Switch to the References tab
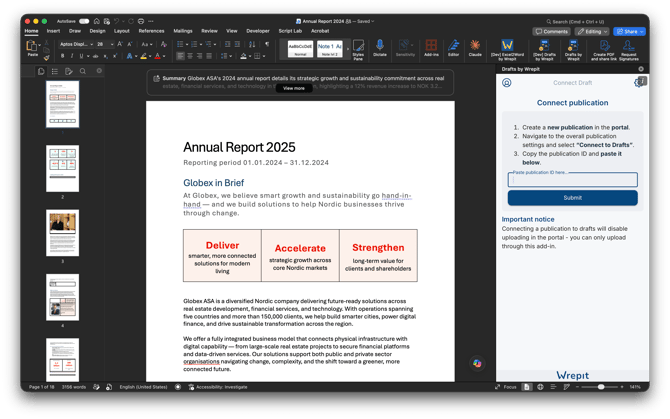Image resolution: width=670 pixels, height=419 pixels. (x=151, y=31)
